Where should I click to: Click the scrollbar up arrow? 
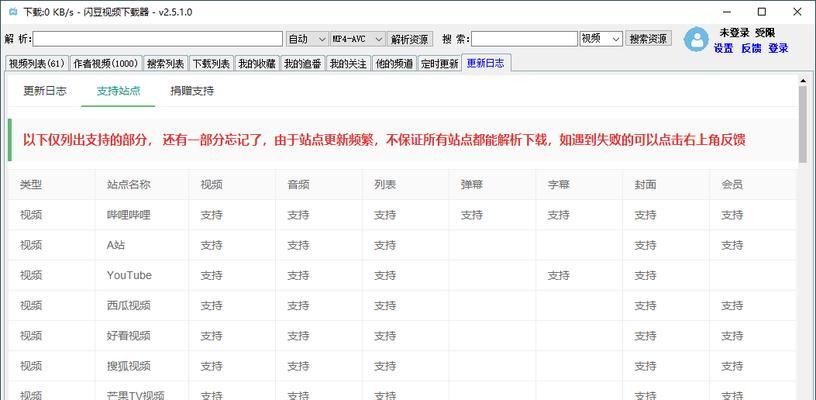[802, 80]
